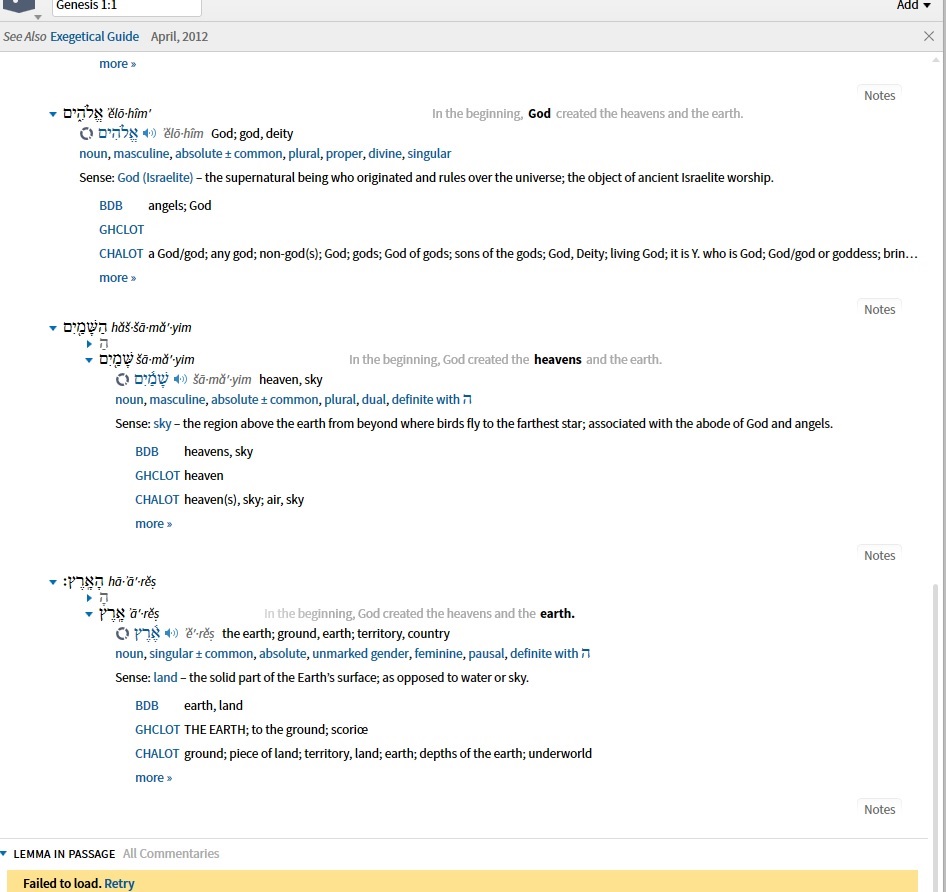Open the Add dropdown menu
The image size is (946, 892).
click(913, 5)
